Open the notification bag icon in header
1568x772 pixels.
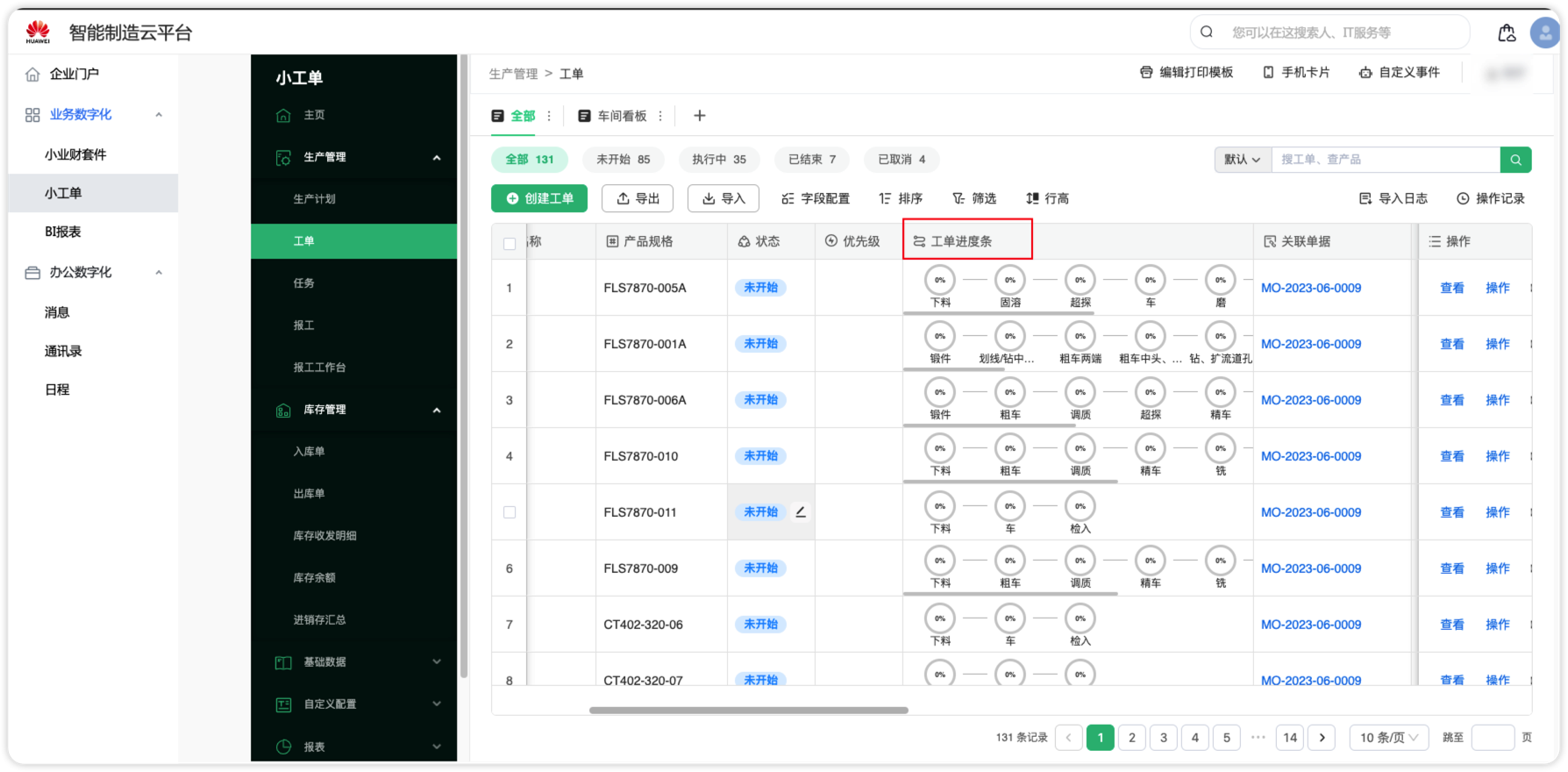[x=1507, y=33]
